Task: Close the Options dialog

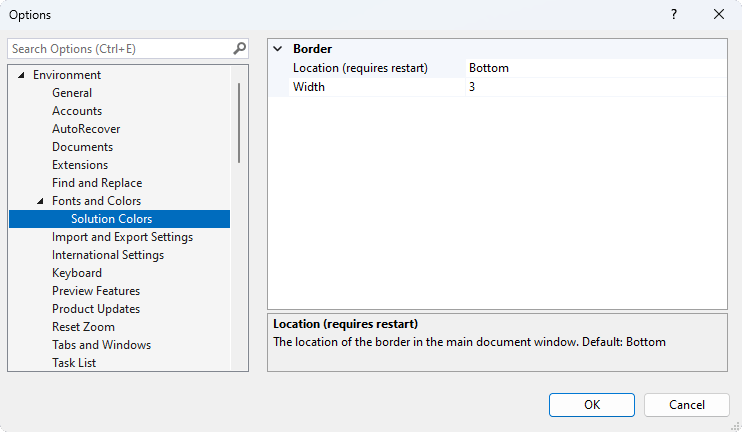Action: click(x=719, y=15)
